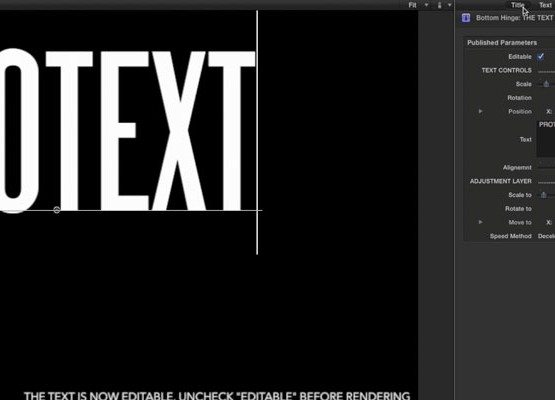Click the Rotation parameter label
555x400 pixels.
tap(519, 98)
